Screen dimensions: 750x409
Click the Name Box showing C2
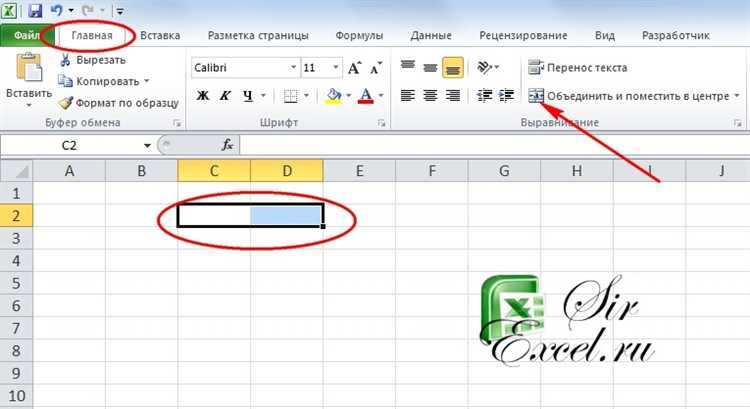69,145
